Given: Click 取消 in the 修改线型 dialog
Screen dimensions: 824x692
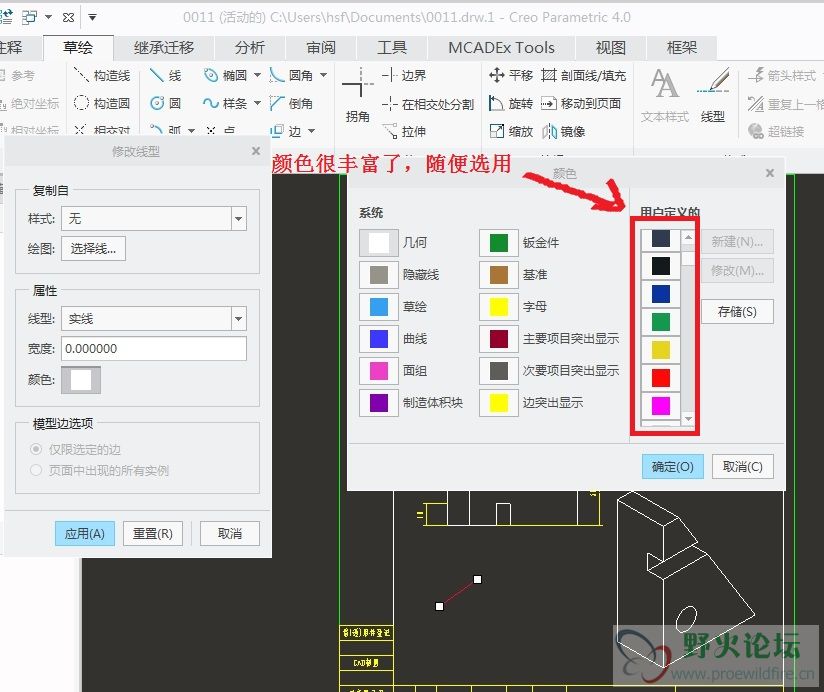Looking at the screenshot, I should (230, 534).
